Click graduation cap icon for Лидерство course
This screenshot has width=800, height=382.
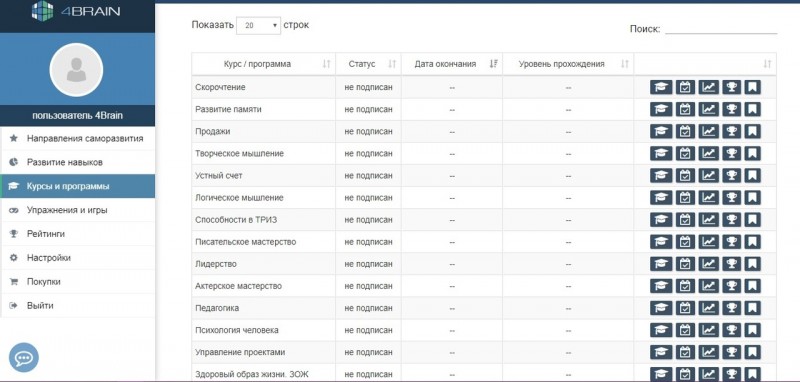tap(661, 264)
